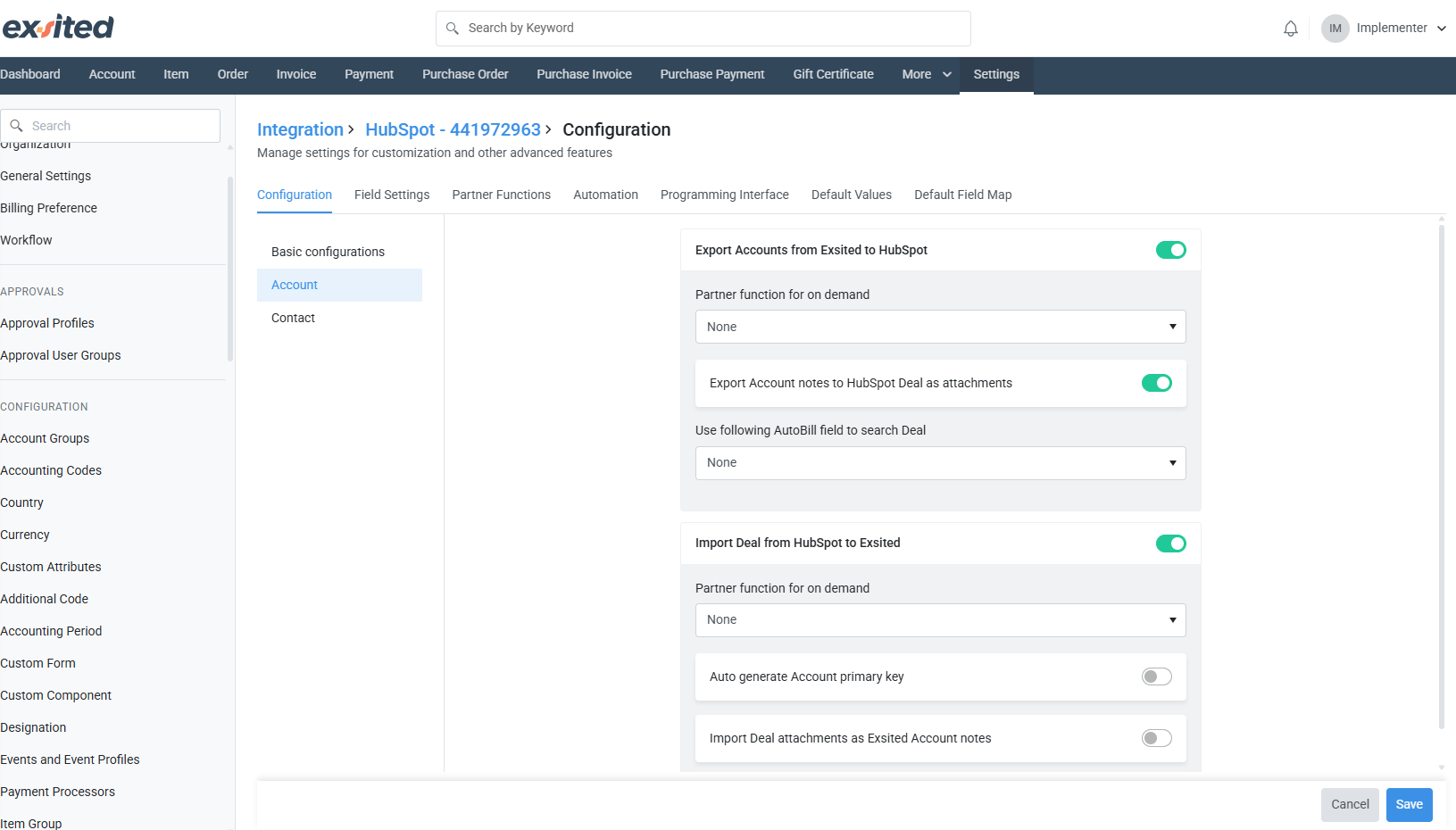Open the Purchase Payment menu
Viewport: 1456px width, 830px height.
tap(711, 75)
